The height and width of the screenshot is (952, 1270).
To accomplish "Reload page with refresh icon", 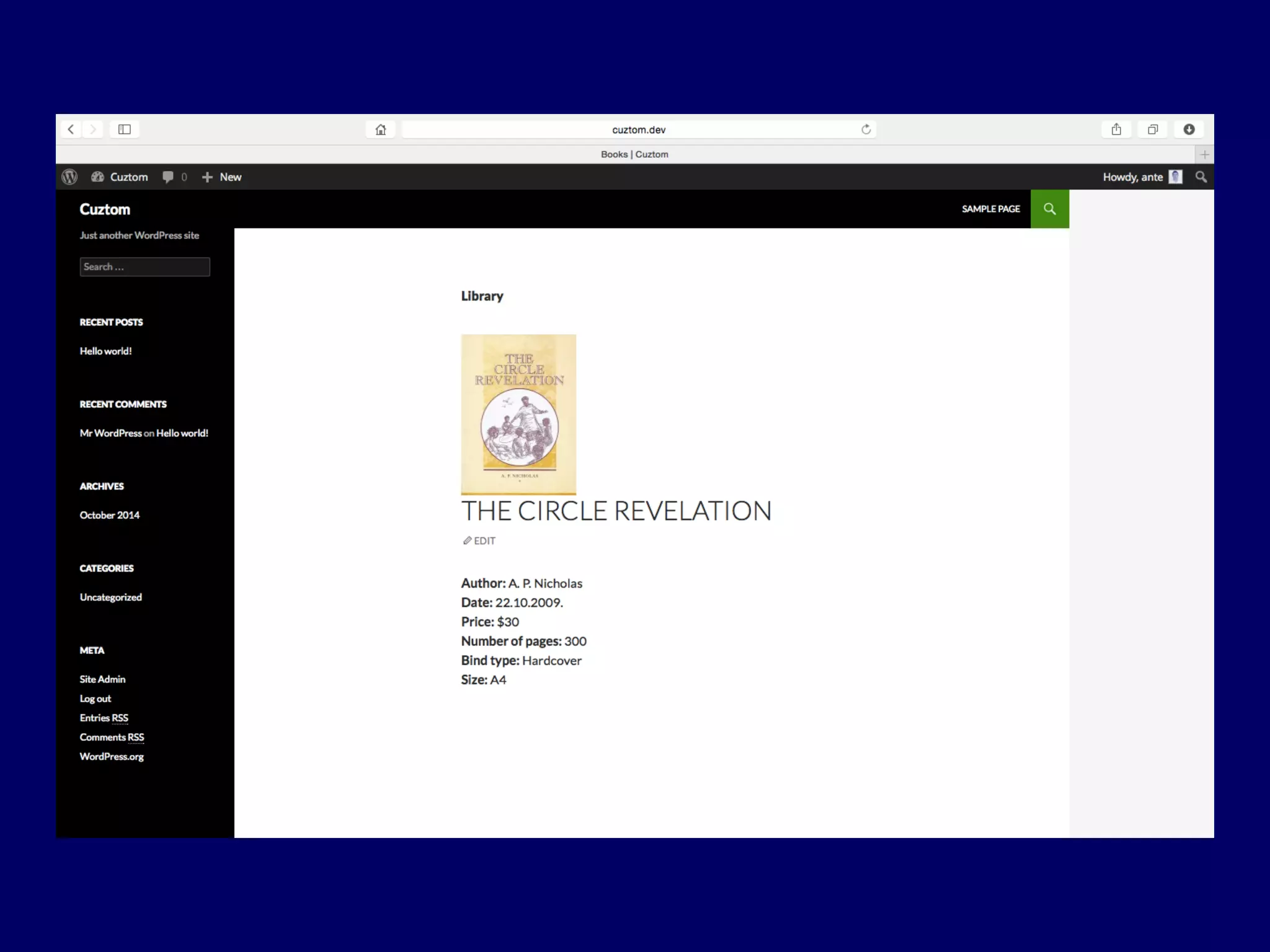I will point(866,130).
